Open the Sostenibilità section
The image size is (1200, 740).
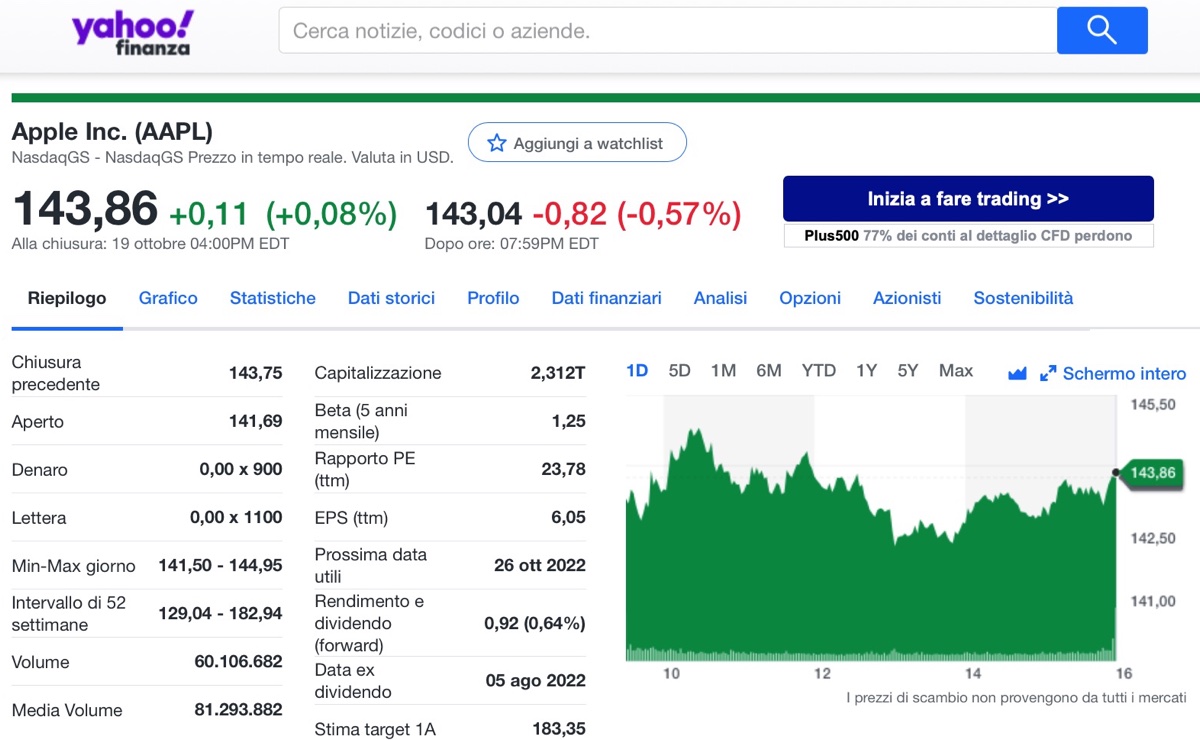point(1022,297)
